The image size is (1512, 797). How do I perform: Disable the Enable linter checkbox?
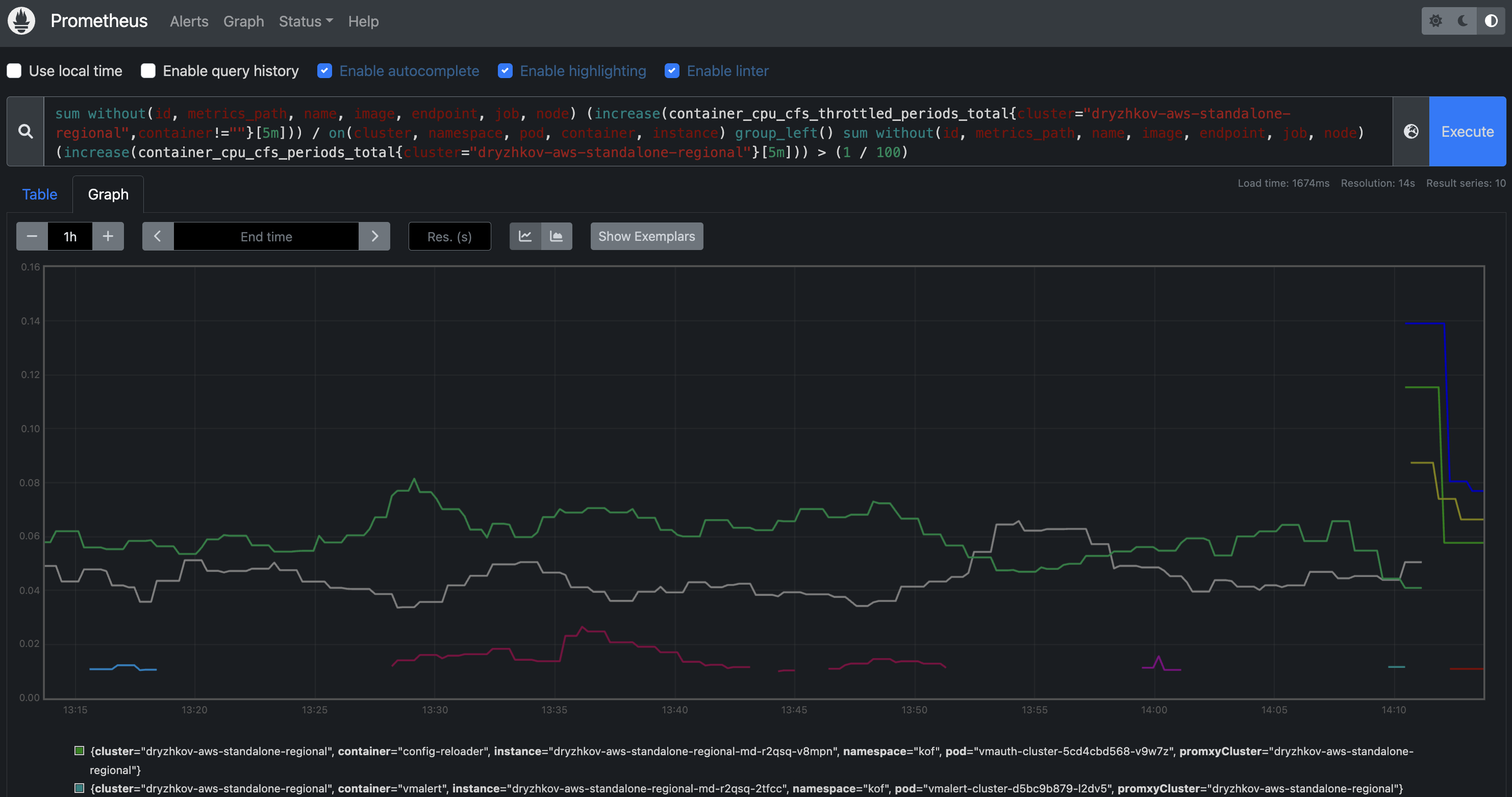[x=672, y=71]
